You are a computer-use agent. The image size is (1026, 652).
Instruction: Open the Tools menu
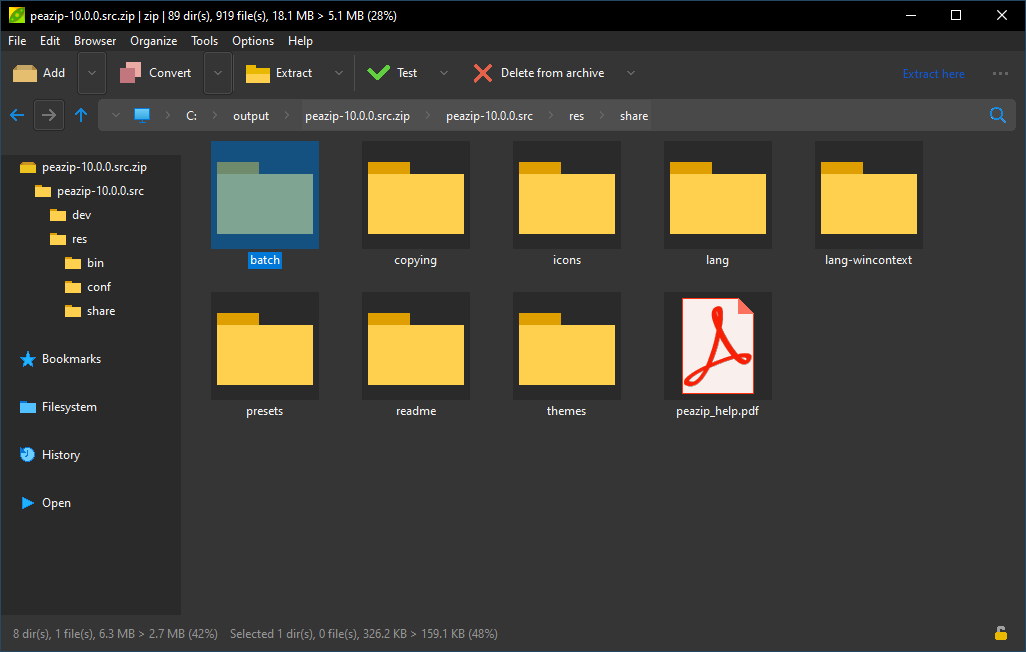click(204, 41)
